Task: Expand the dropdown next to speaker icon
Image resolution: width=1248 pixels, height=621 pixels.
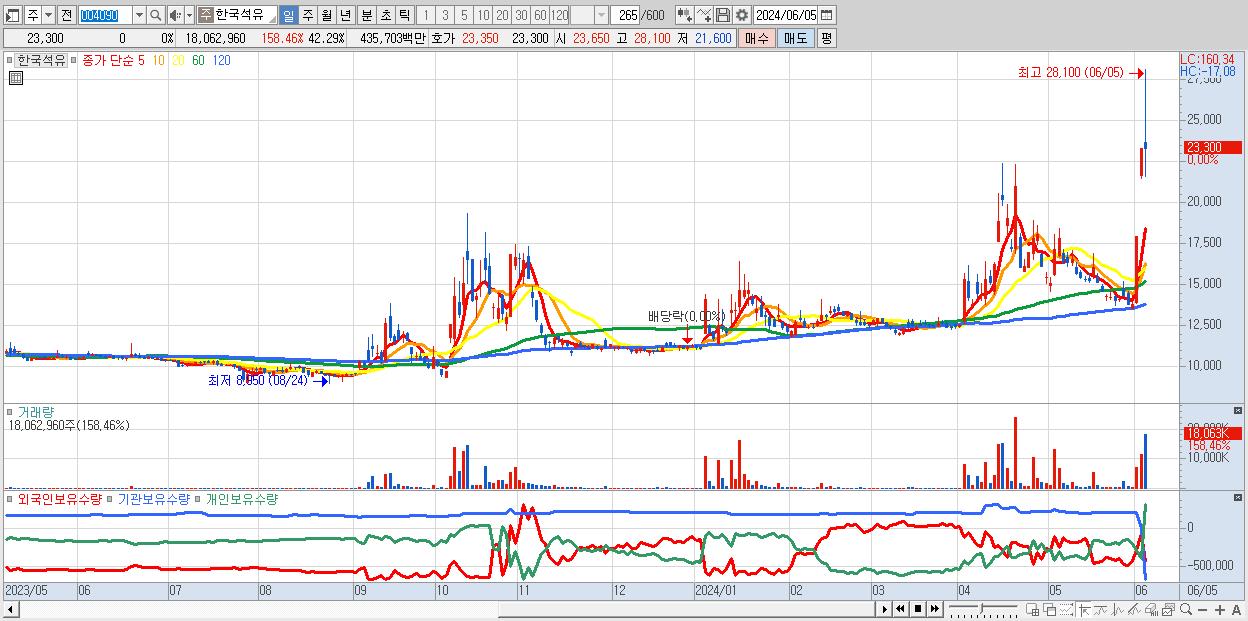Action: point(189,15)
